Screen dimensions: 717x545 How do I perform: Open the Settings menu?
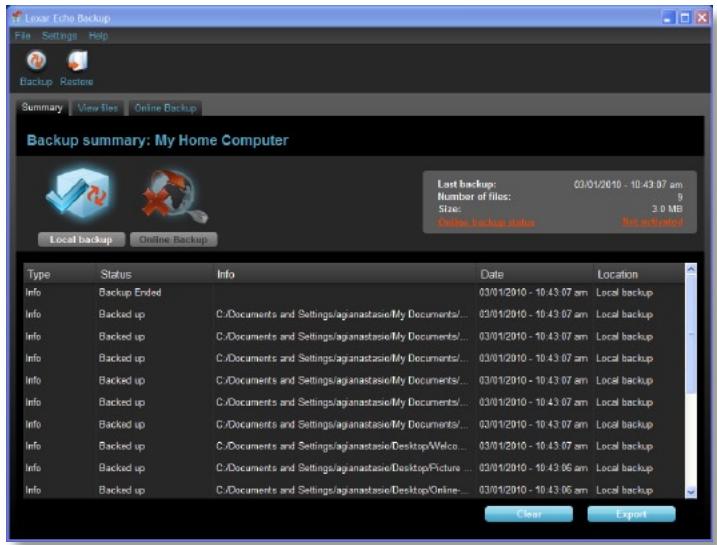coord(59,36)
